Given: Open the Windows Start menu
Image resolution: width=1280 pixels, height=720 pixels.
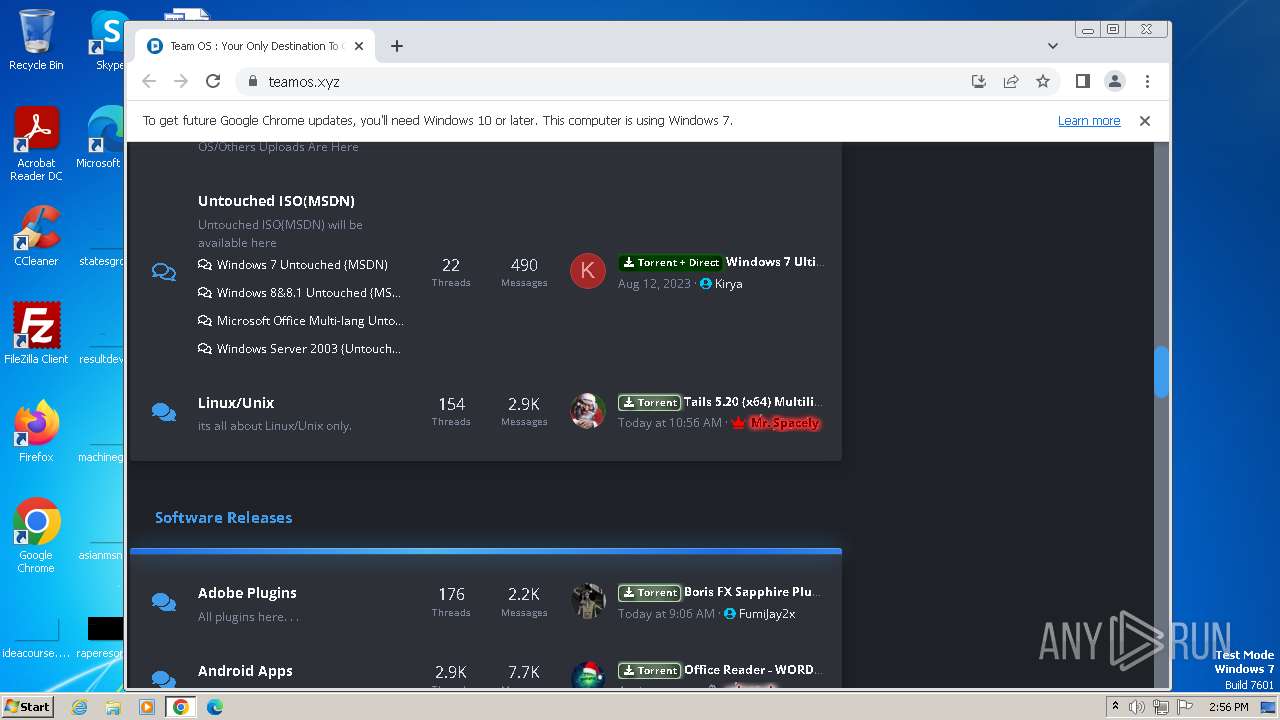Looking at the screenshot, I should tap(27, 706).
